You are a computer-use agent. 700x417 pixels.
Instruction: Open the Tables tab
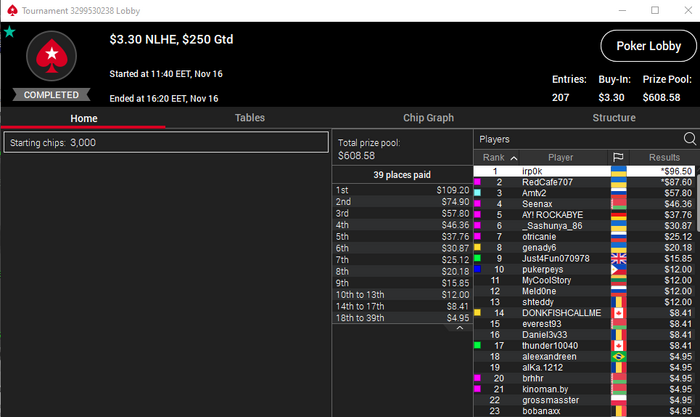pos(250,118)
